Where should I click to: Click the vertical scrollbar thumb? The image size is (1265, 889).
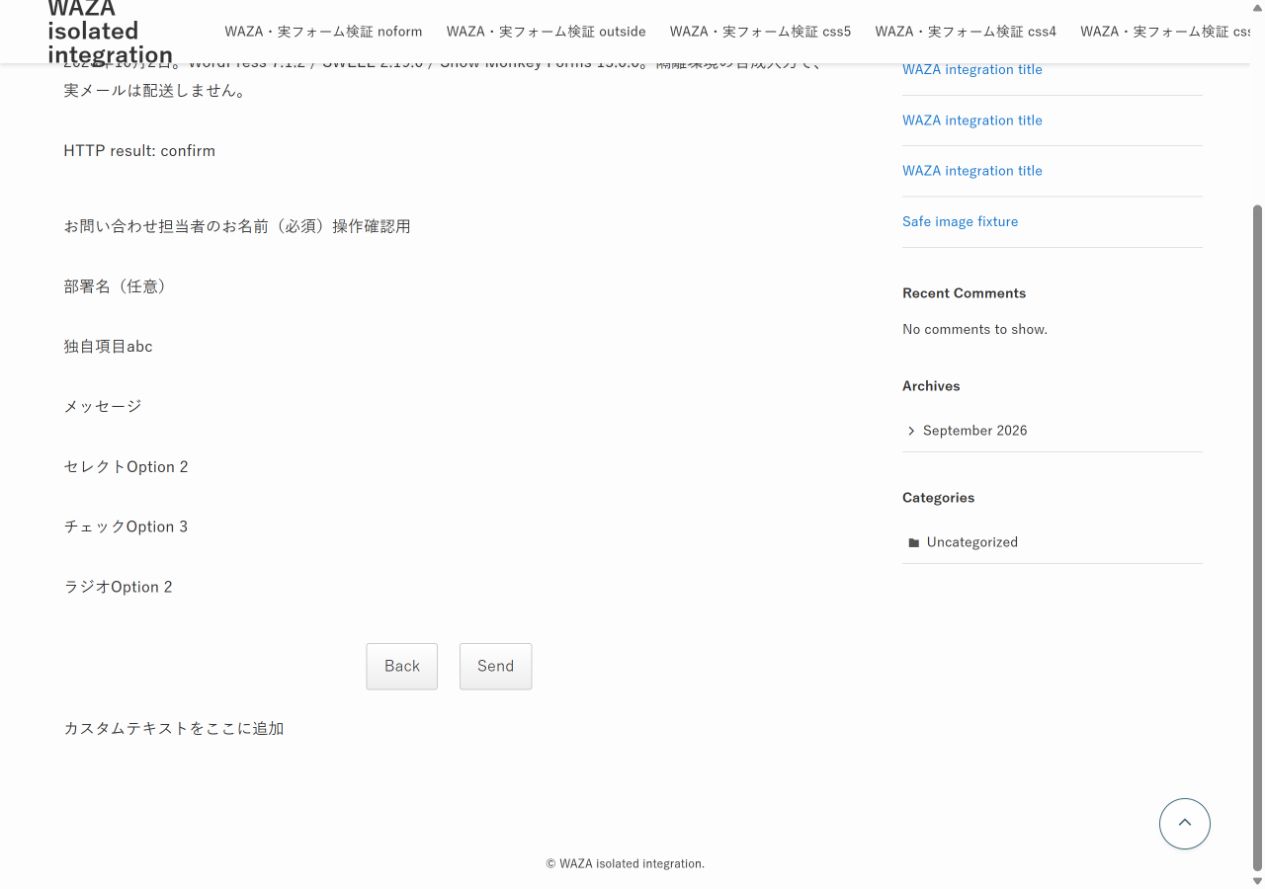[1257, 536]
